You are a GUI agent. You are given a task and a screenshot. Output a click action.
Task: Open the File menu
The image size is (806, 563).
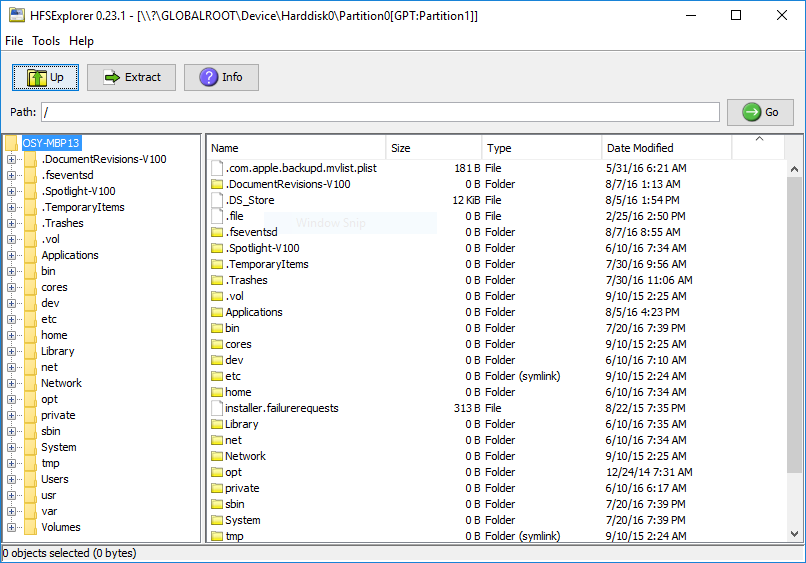(x=14, y=41)
